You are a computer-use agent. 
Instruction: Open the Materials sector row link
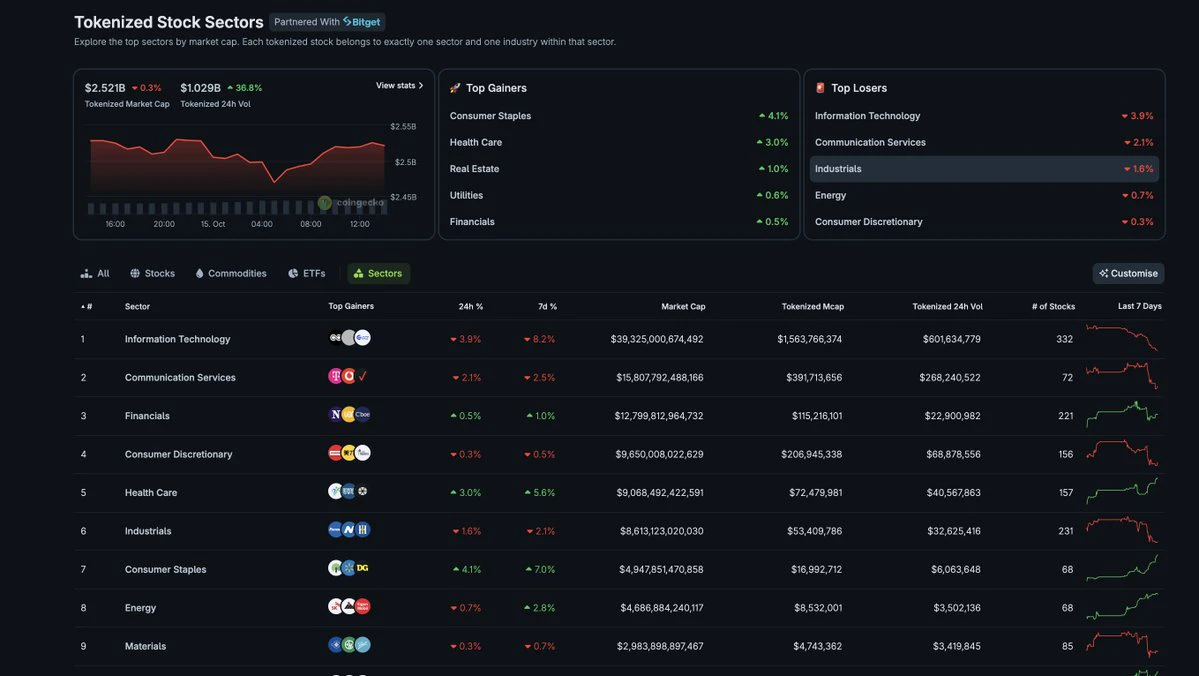145,646
